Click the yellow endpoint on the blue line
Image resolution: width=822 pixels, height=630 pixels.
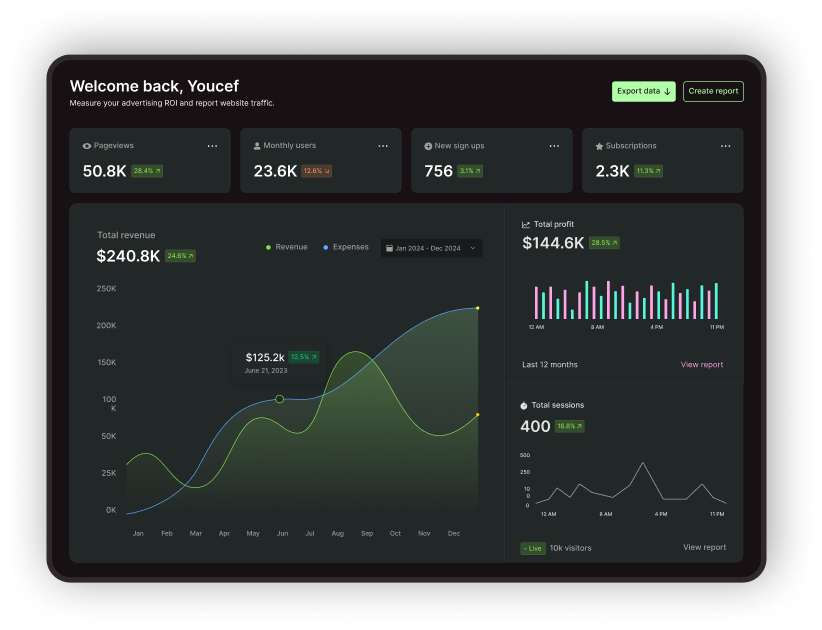click(478, 308)
